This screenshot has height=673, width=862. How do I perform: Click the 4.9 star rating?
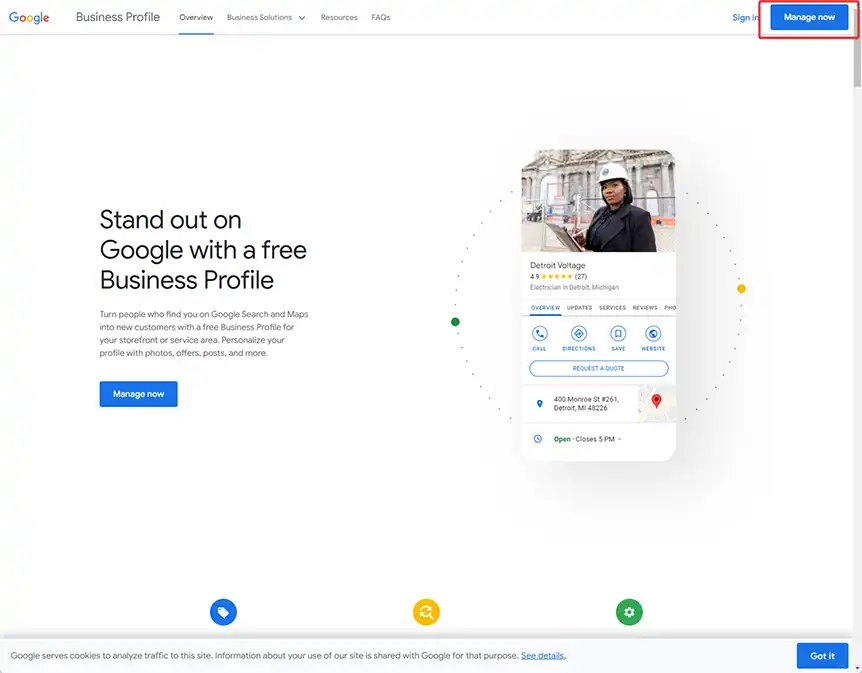coord(558,277)
